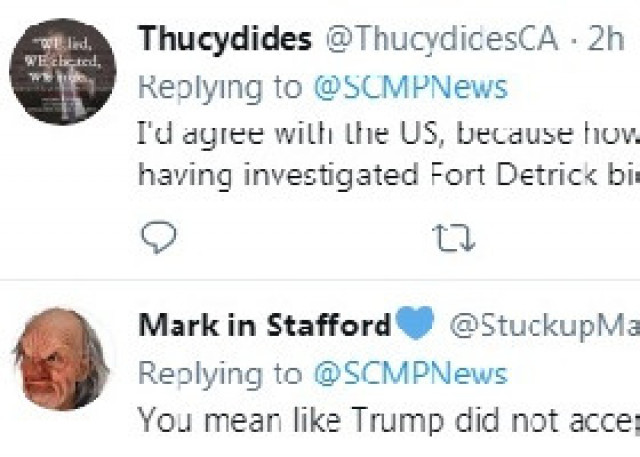Open the @StuckupMa handle
Image resolution: width=640 pixels, height=457 pixels.
543,325
